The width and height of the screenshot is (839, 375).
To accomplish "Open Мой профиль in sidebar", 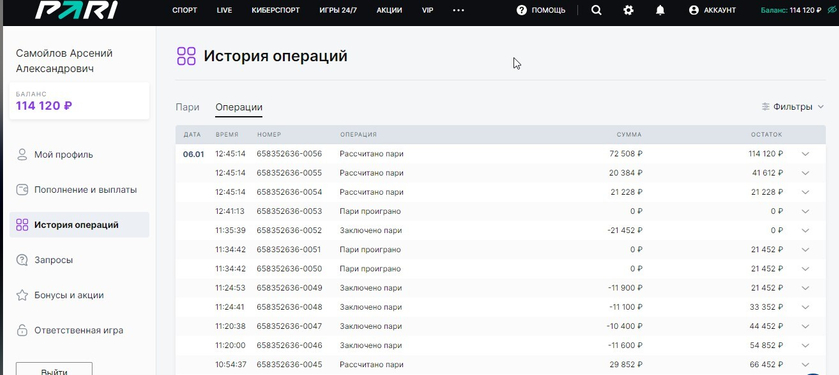I will pyautogui.click(x=64, y=155).
